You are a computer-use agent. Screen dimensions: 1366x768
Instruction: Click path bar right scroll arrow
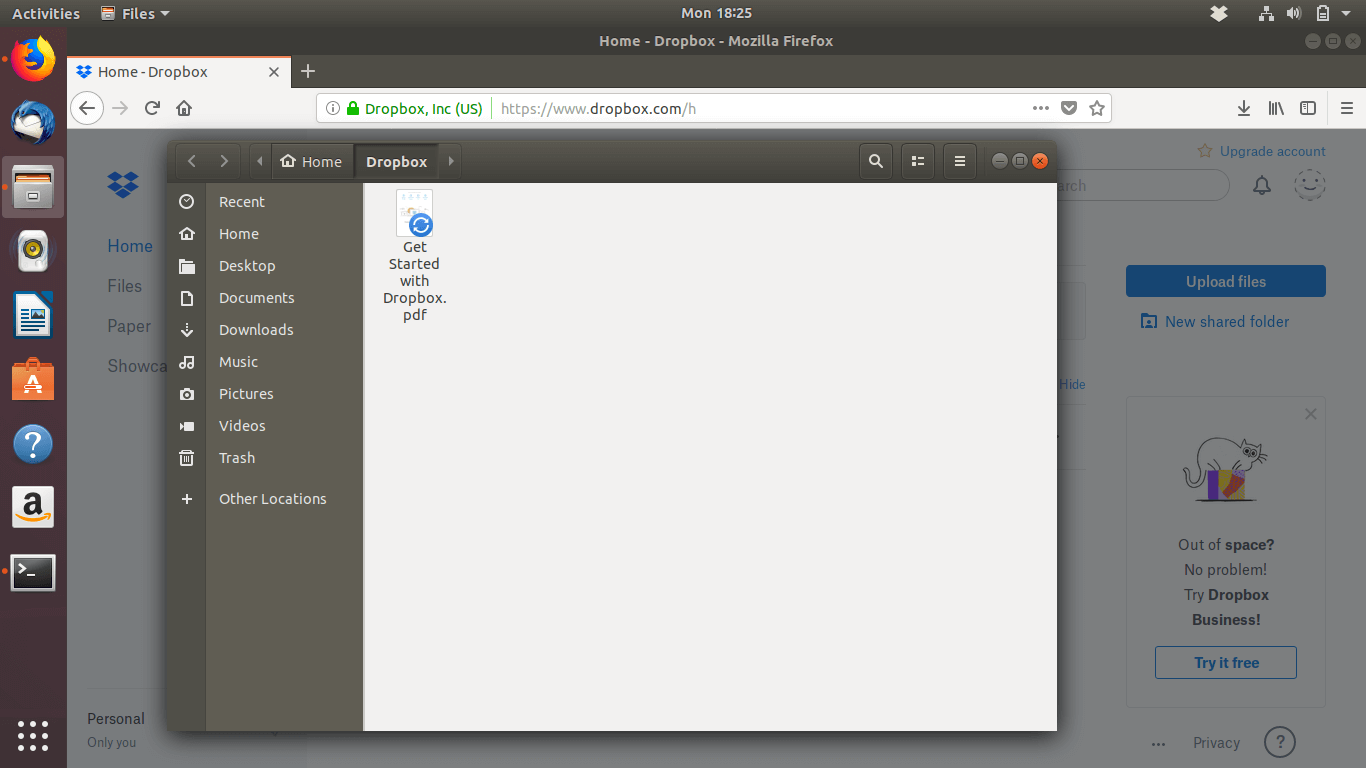click(450, 161)
